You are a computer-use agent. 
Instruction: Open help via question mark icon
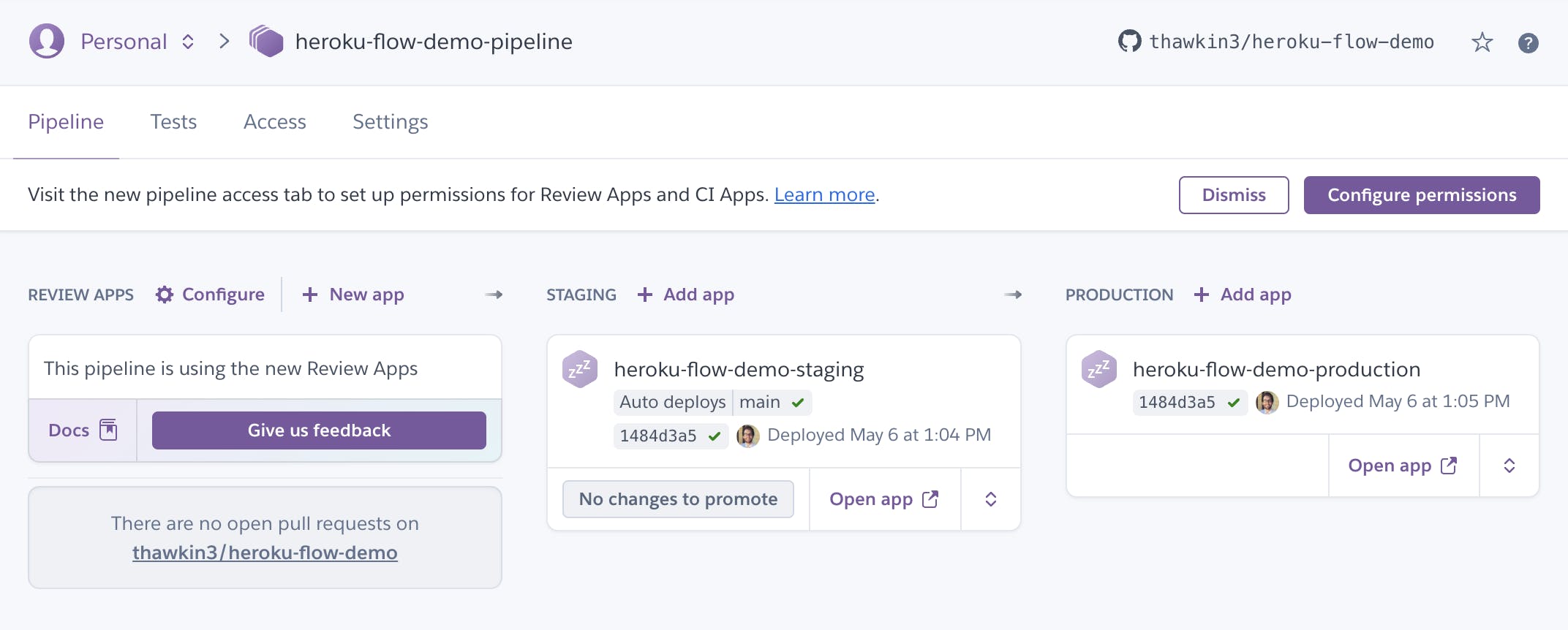1528,43
